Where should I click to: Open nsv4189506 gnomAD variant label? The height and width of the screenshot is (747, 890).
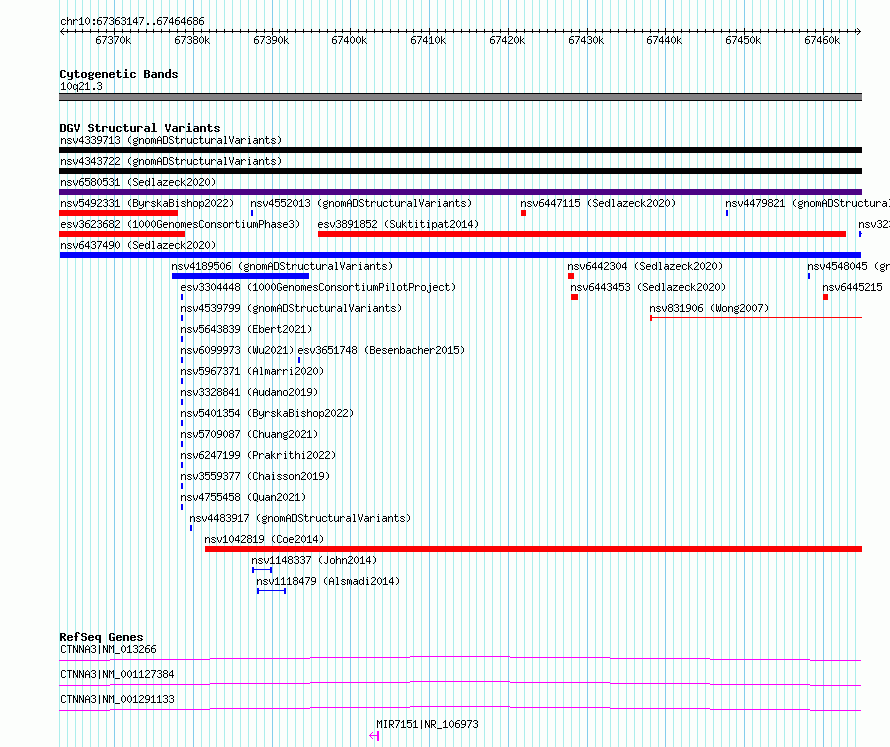pyautogui.click(x=282, y=266)
